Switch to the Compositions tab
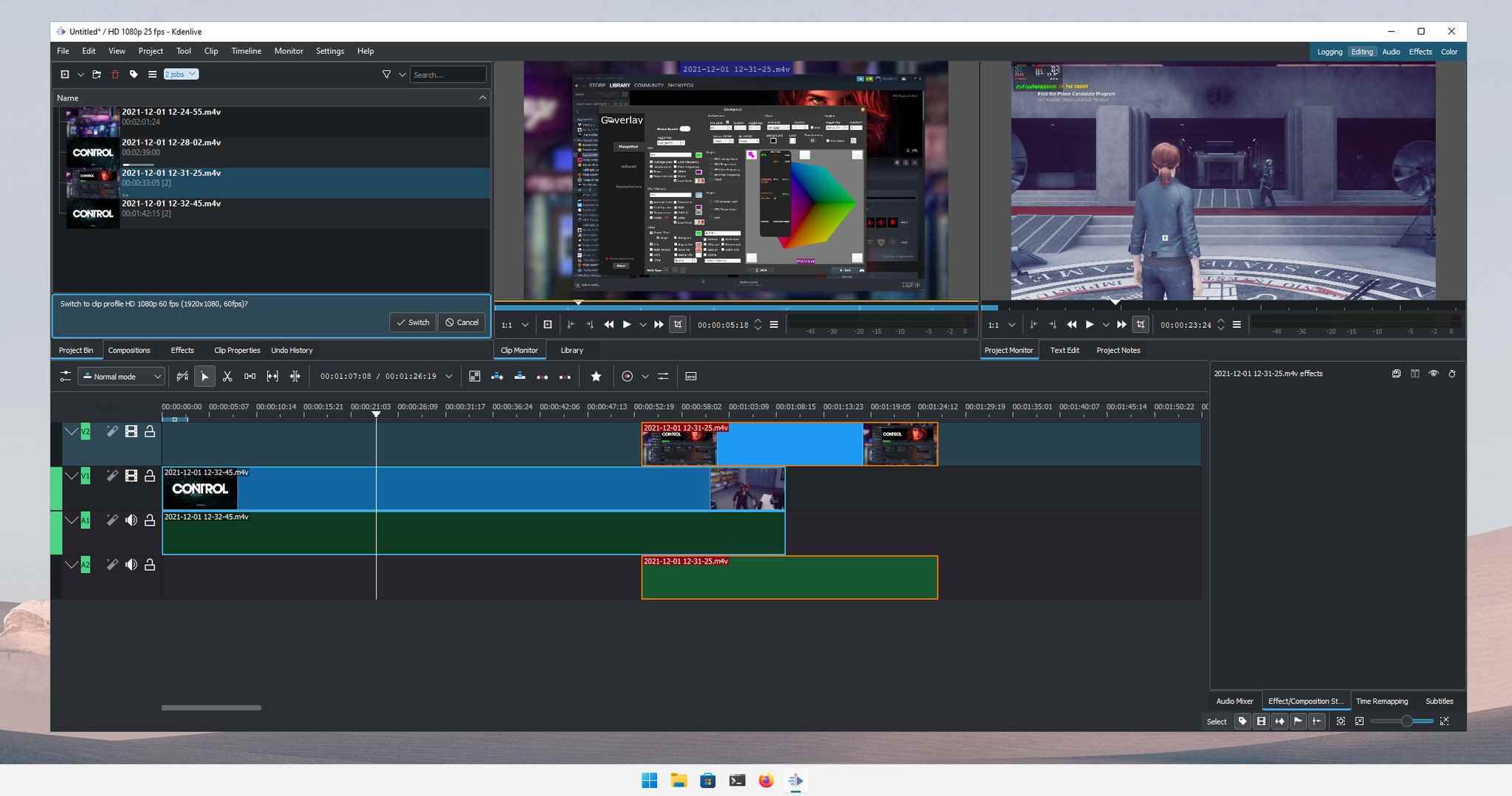The width and height of the screenshot is (1512, 796). [x=128, y=350]
